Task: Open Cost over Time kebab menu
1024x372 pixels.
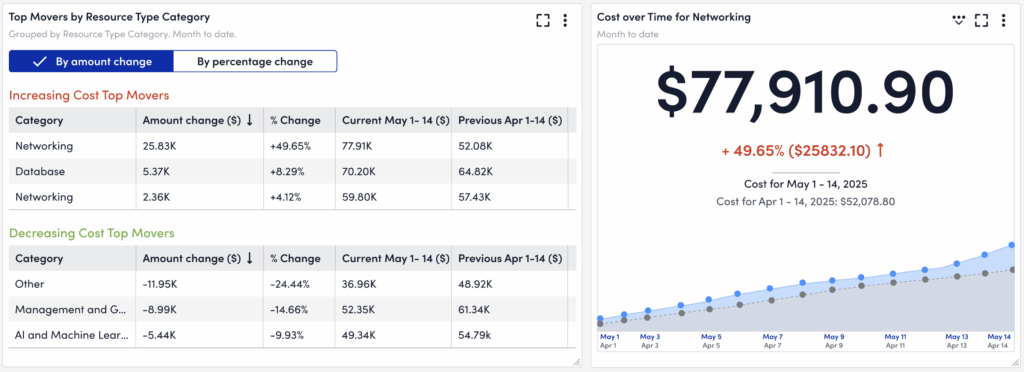Action: (1004, 20)
